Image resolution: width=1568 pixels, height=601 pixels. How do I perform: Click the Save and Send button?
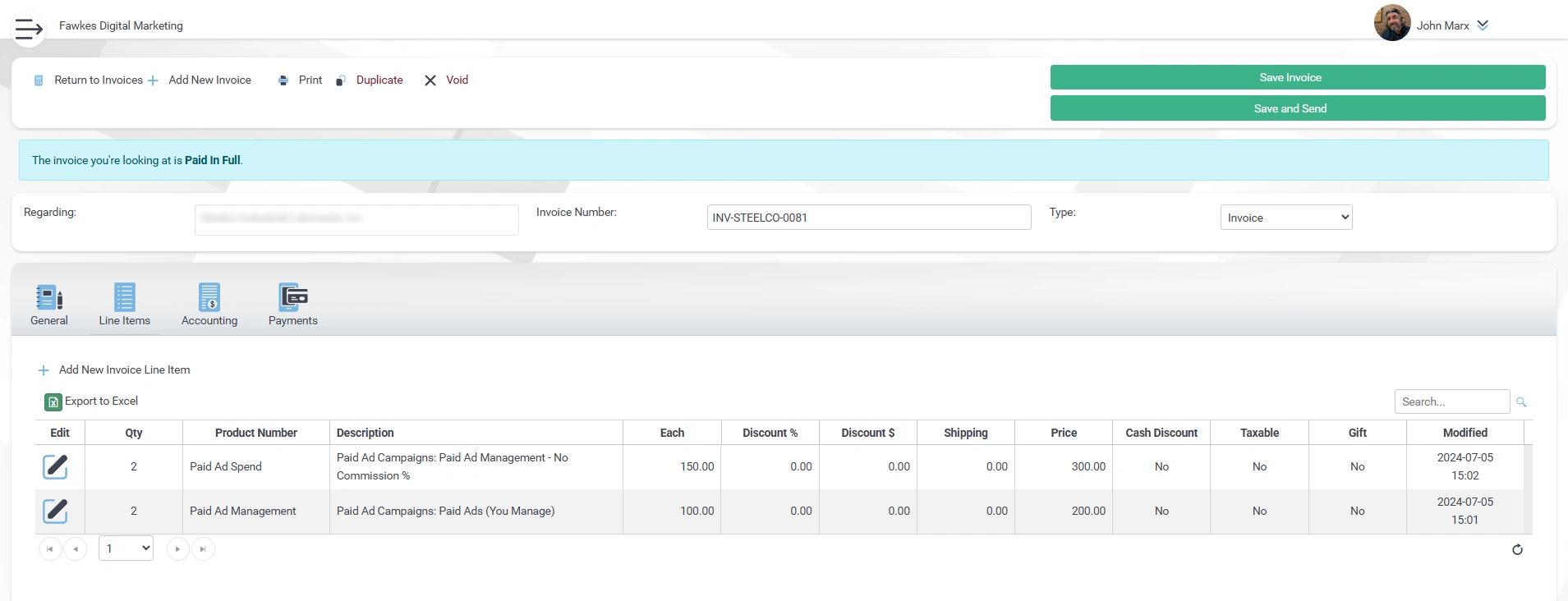point(1298,108)
